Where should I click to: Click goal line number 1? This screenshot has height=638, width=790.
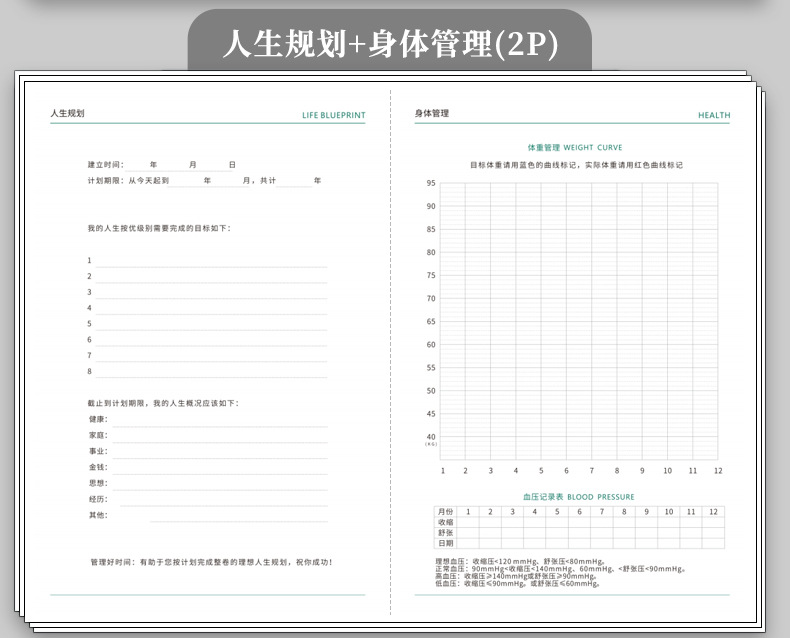click(207, 261)
